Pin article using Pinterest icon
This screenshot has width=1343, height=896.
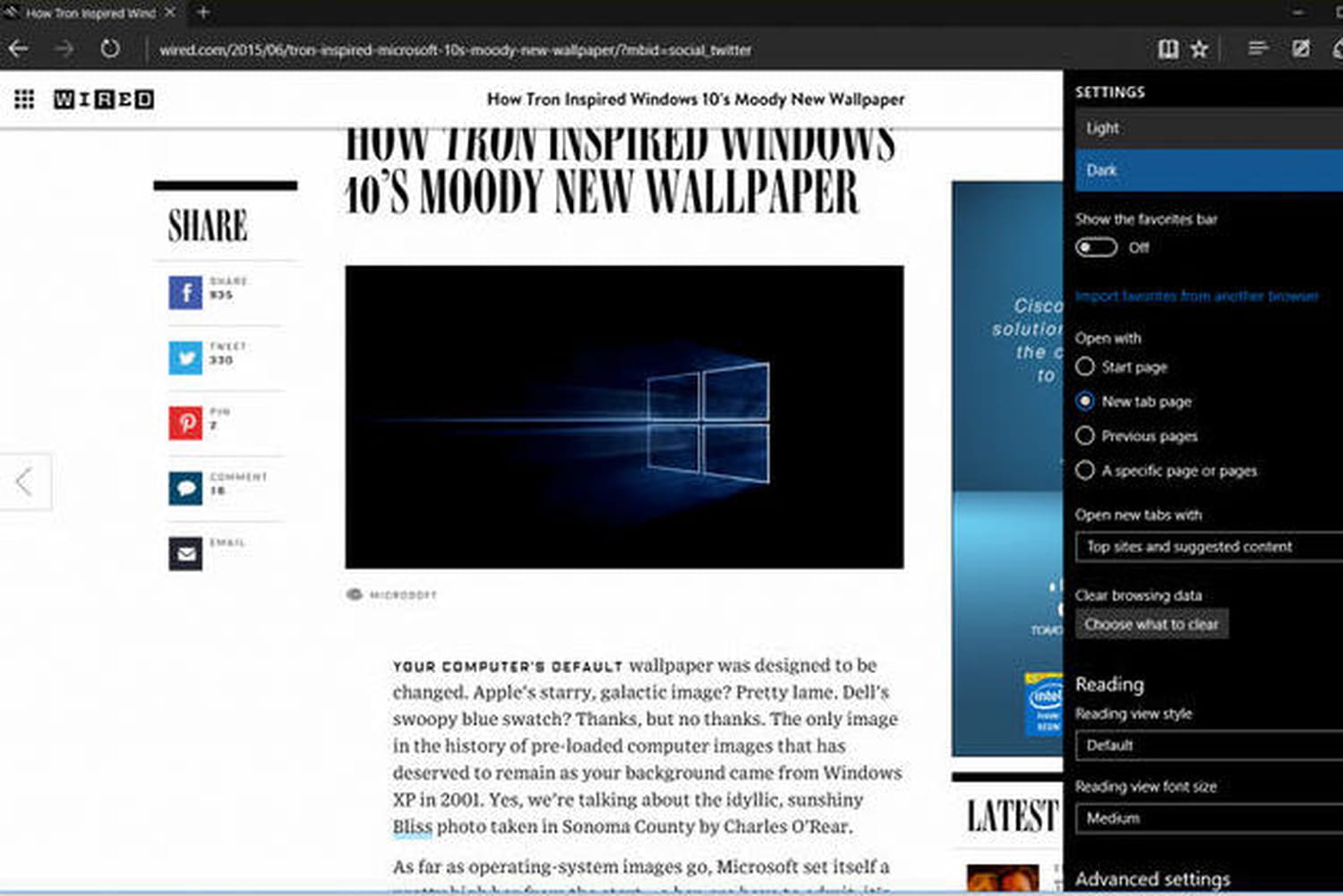(185, 422)
